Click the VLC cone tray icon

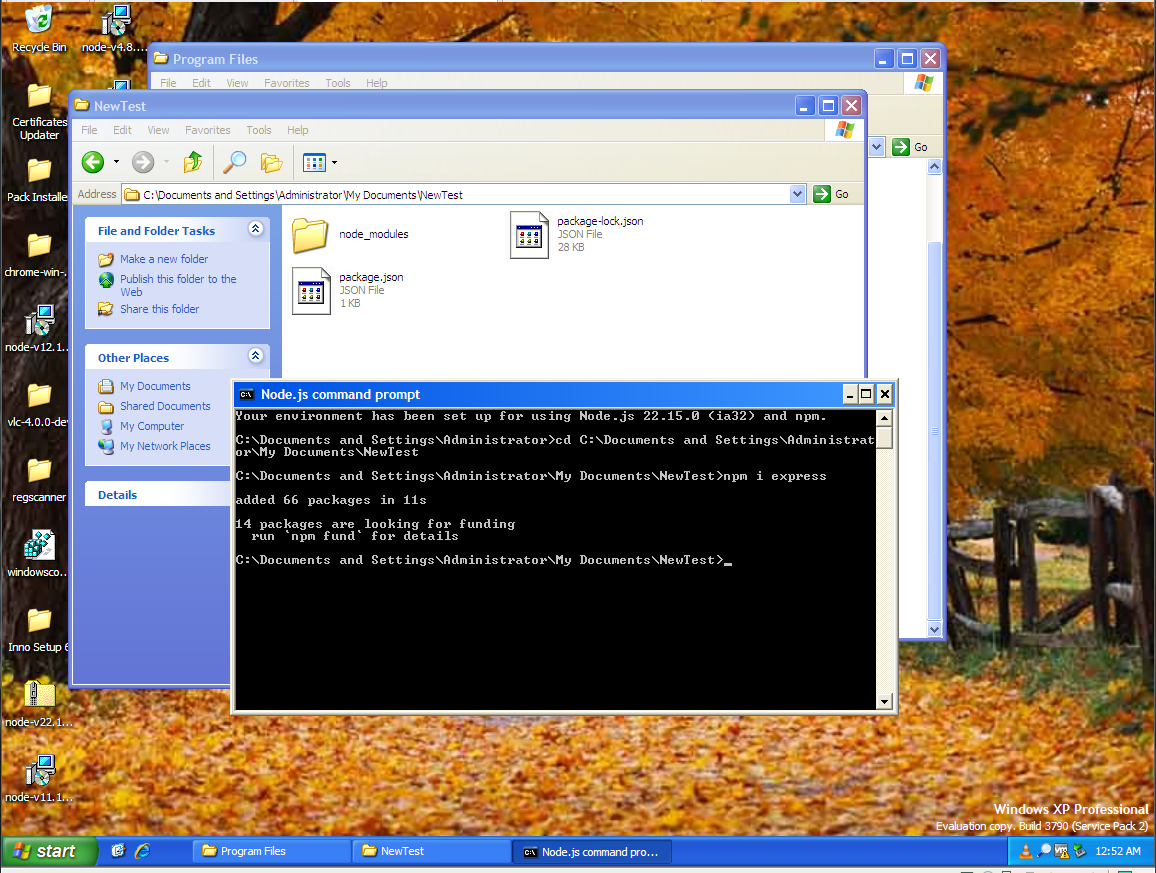tap(1026, 852)
